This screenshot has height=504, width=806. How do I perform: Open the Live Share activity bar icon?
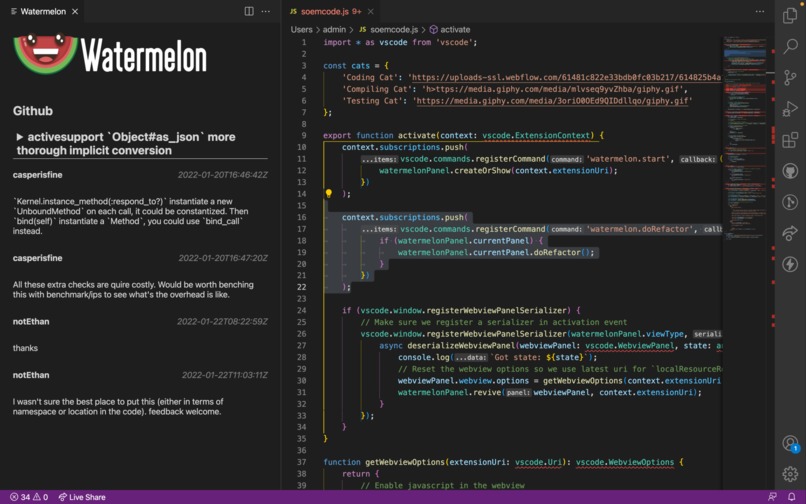pyautogui.click(x=790, y=233)
